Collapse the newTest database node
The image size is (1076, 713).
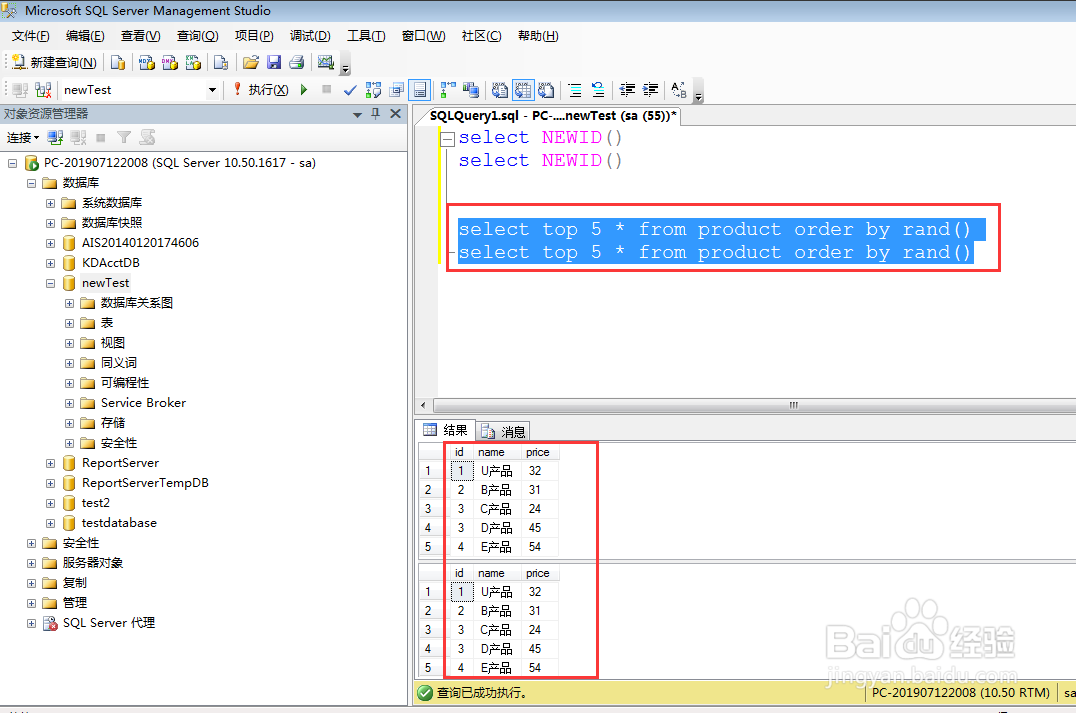(x=50, y=283)
